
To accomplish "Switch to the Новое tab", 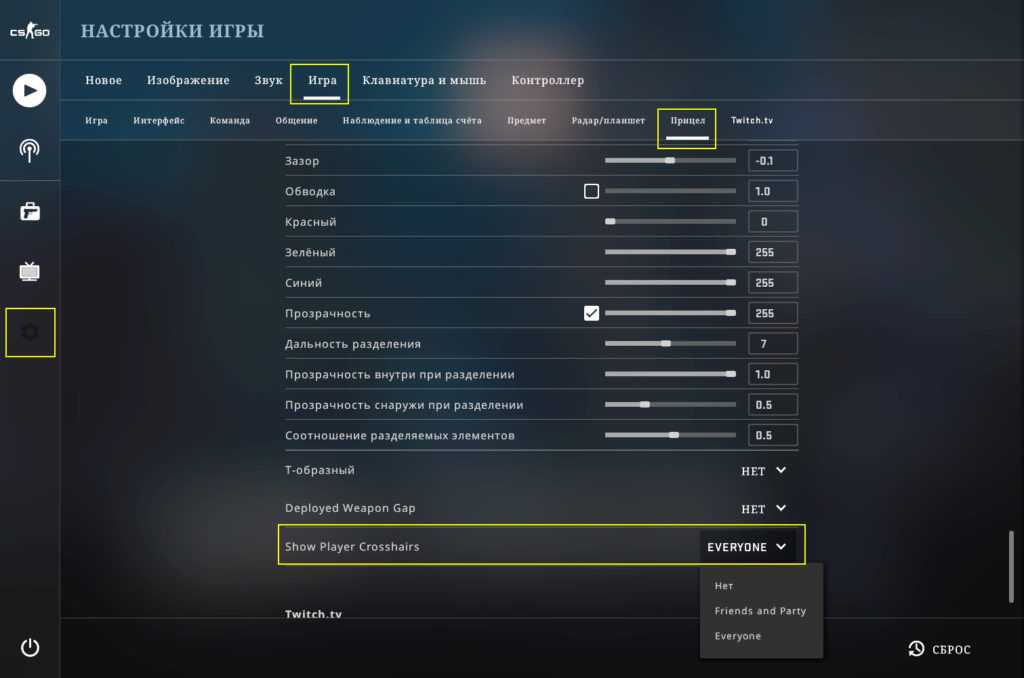I will (103, 80).
